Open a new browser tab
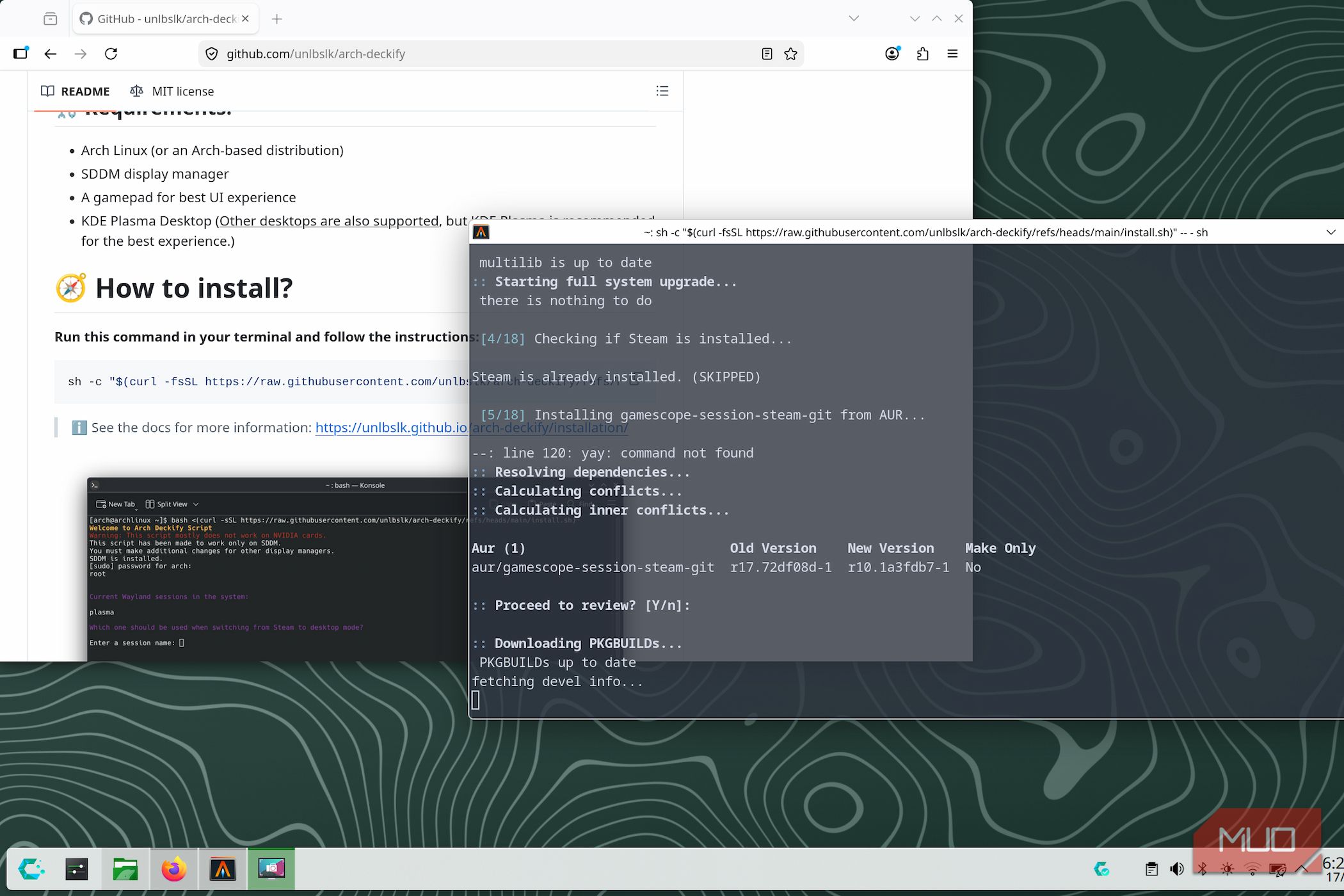This screenshot has width=1344, height=896. (276, 19)
